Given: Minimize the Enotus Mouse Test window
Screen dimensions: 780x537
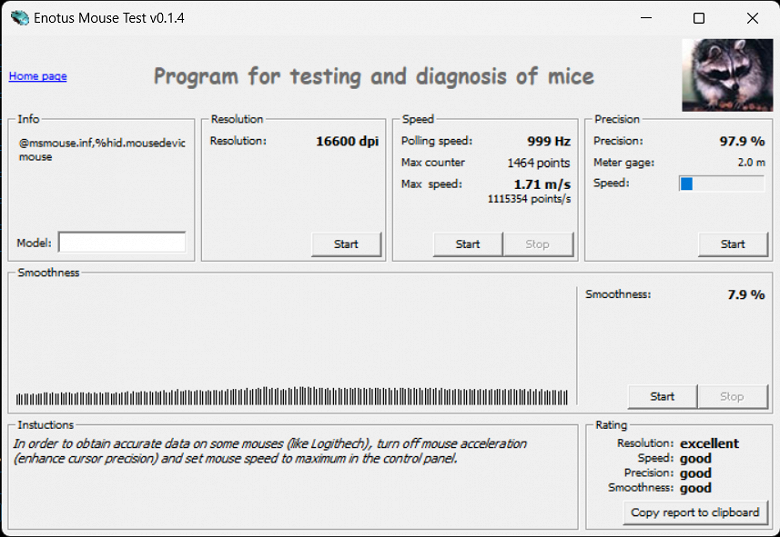Looking at the screenshot, I should coord(646,18).
